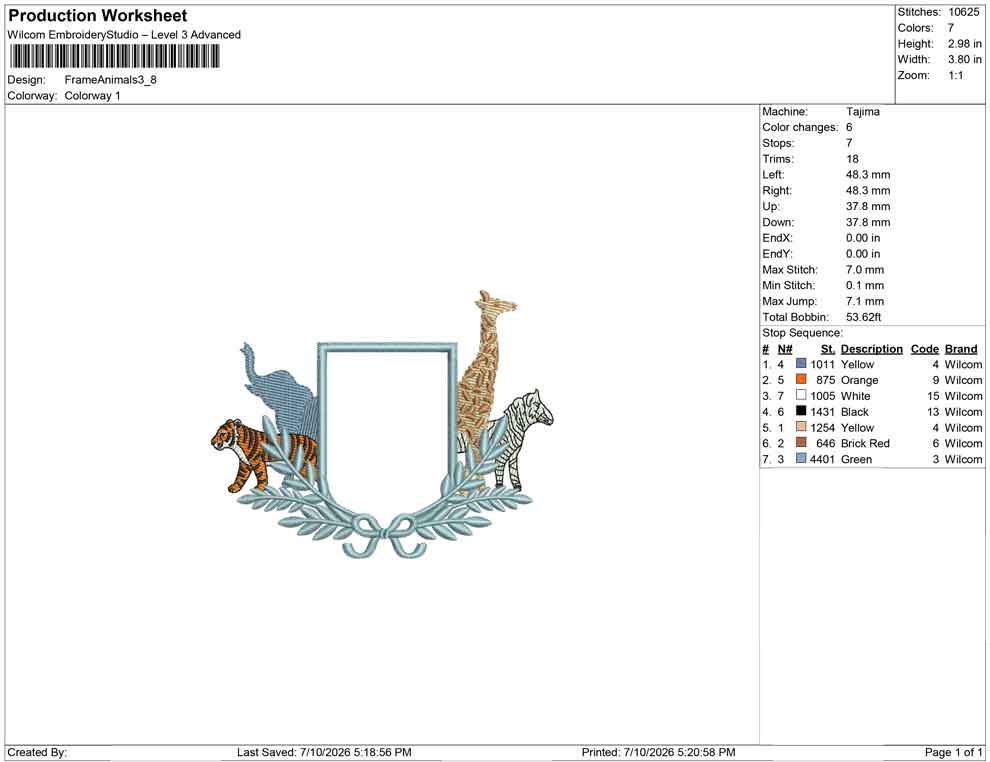Click the barcode under the worksheet title
This screenshot has width=990, height=762.
(114, 56)
